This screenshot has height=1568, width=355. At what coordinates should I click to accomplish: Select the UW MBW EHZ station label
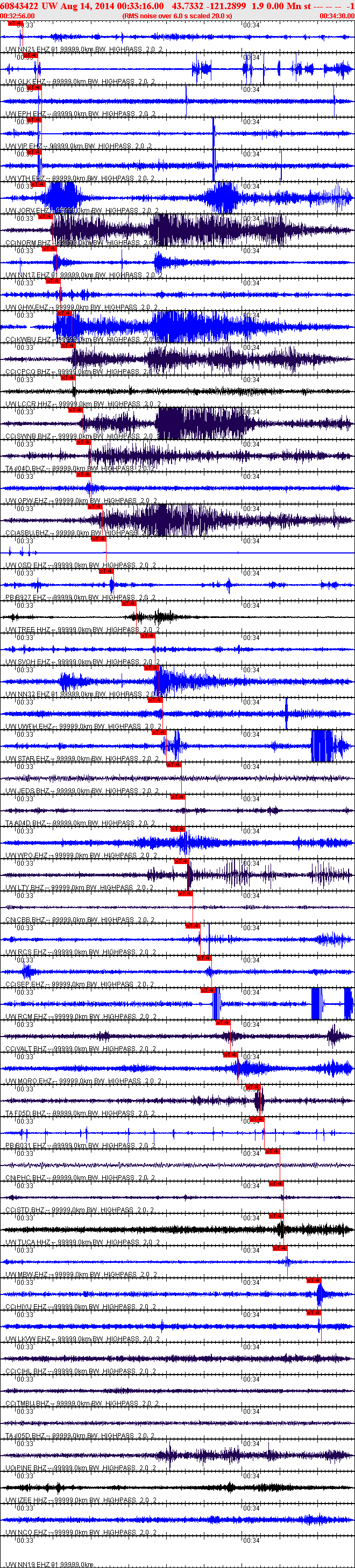(81, 1275)
